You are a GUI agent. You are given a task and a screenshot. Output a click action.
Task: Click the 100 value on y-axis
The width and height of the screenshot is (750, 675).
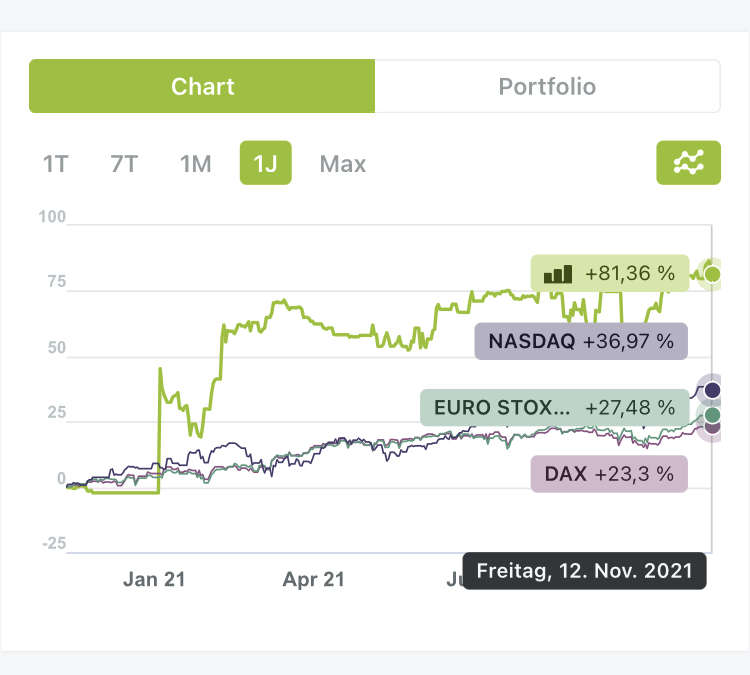[x=52, y=217]
